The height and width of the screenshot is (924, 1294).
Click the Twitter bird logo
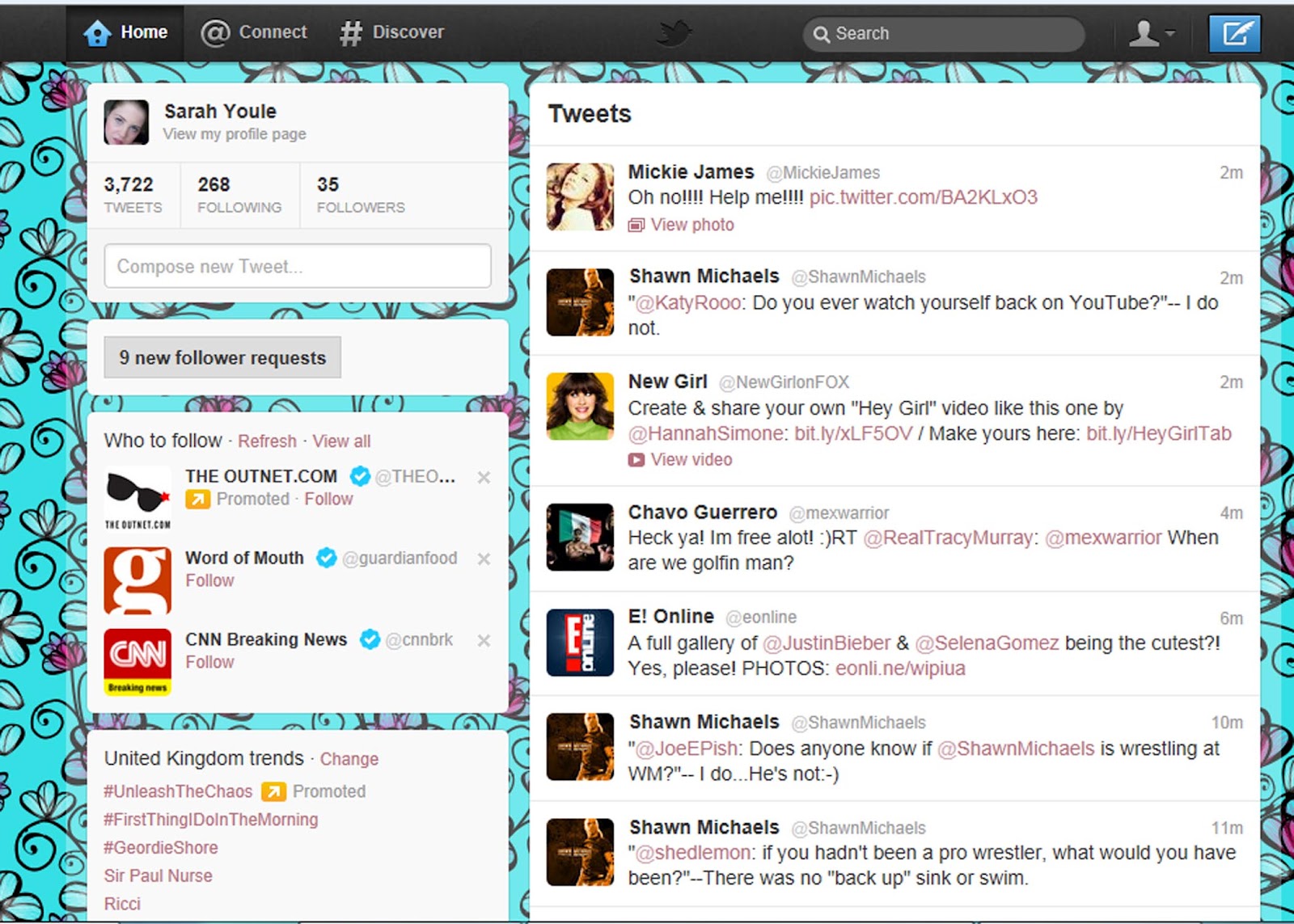674,33
